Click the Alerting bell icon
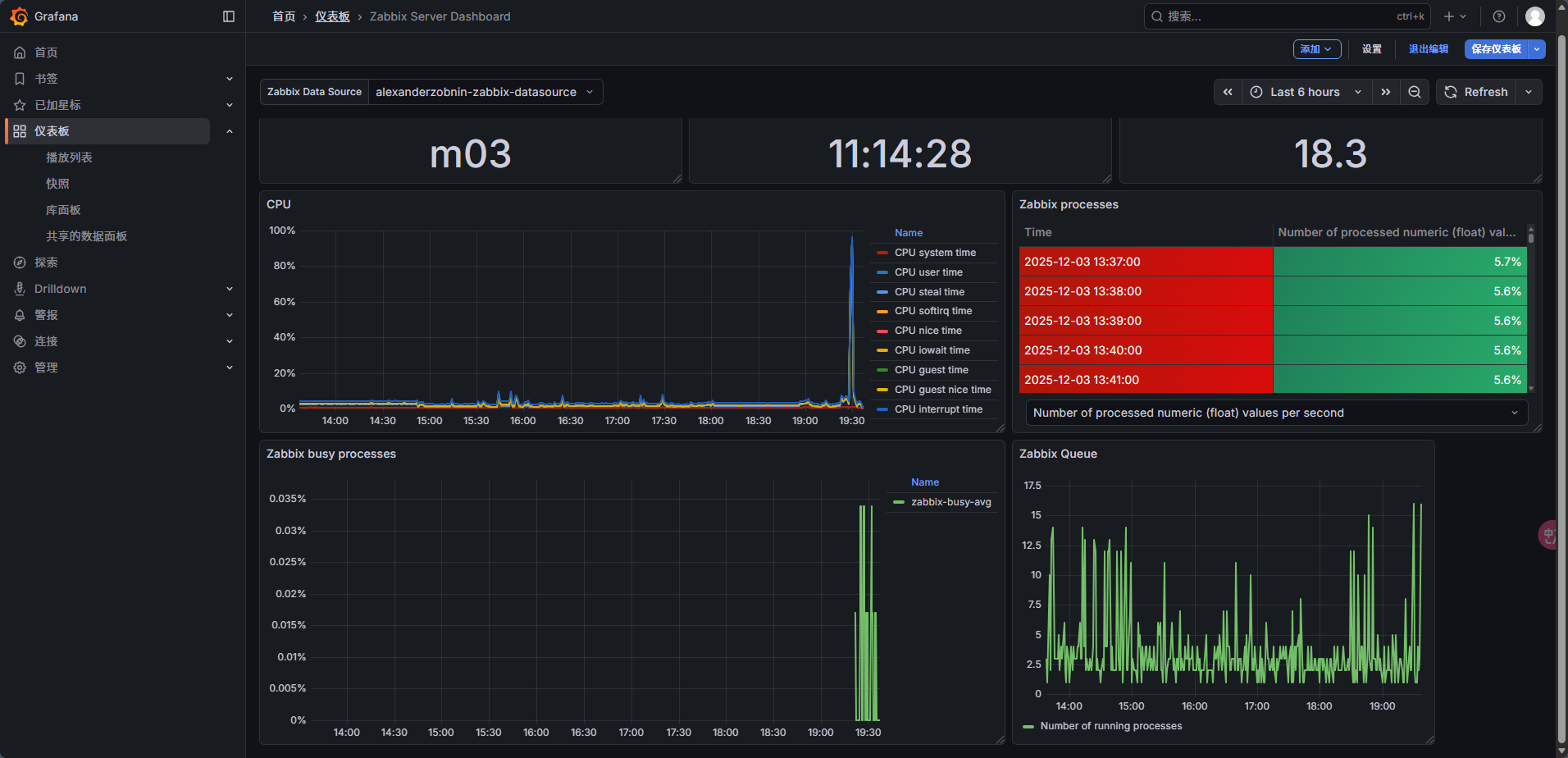This screenshot has width=1568, height=758. pyautogui.click(x=20, y=315)
